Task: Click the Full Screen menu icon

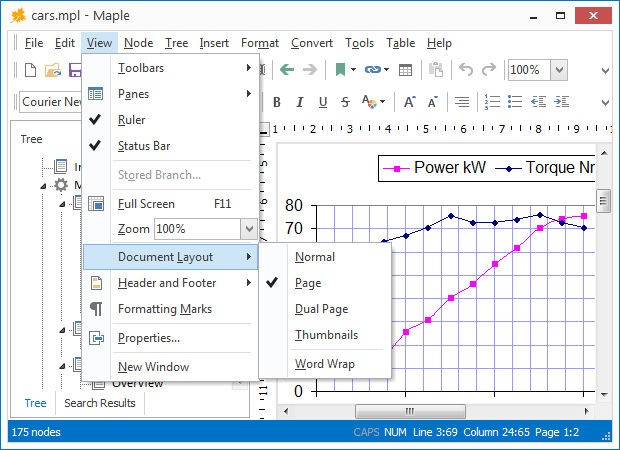Action: pyautogui.click(x=96, y=204)
